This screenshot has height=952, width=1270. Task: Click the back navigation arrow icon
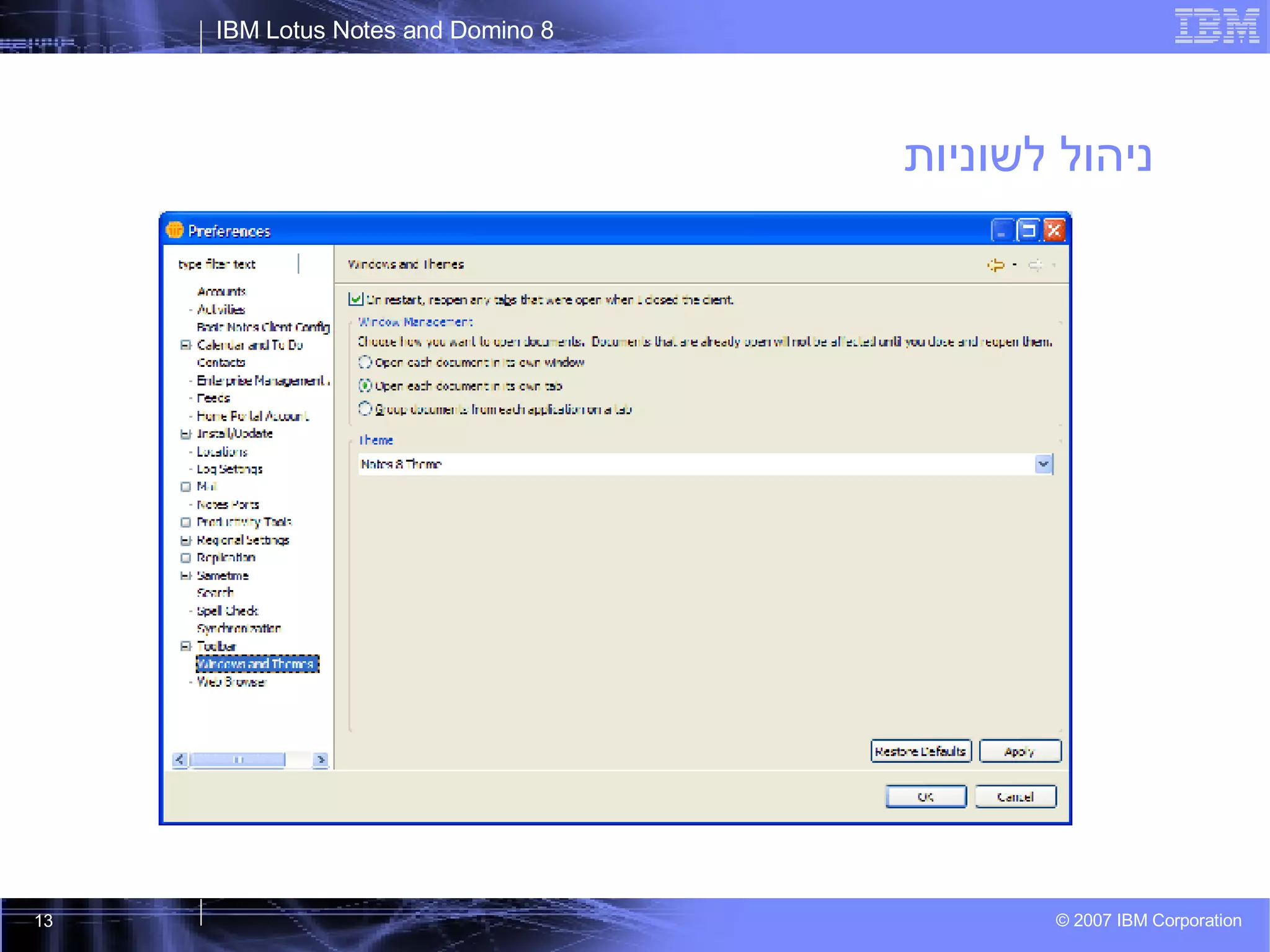(995, 265)
